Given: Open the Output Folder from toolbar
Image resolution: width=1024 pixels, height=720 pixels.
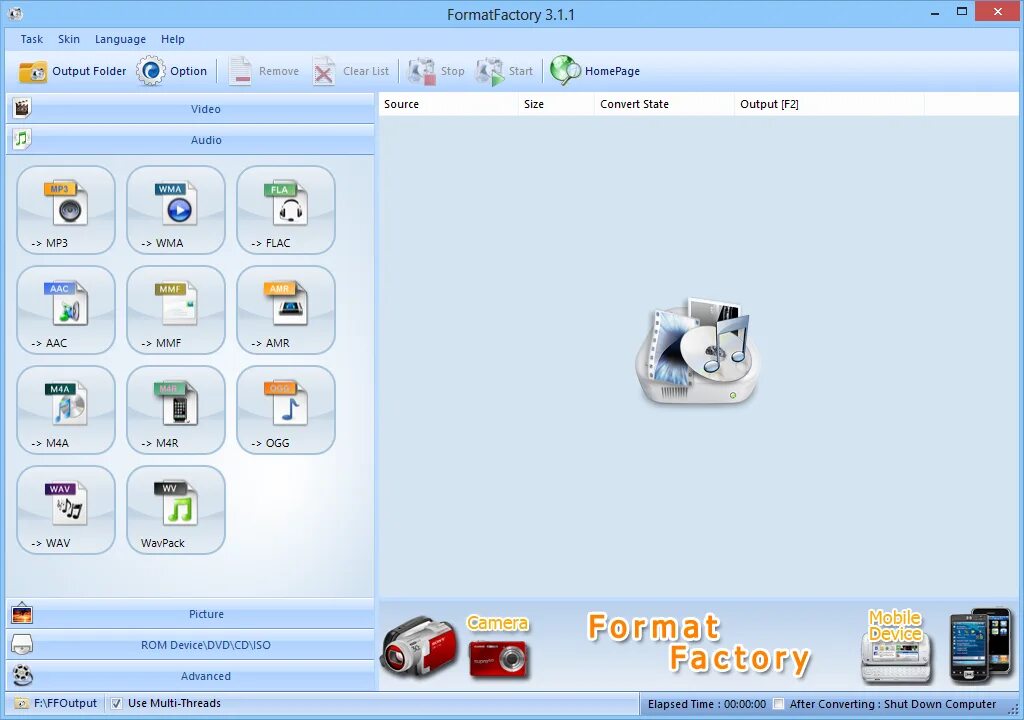Looking at the screenshot, I should click(x=72, y=71).
